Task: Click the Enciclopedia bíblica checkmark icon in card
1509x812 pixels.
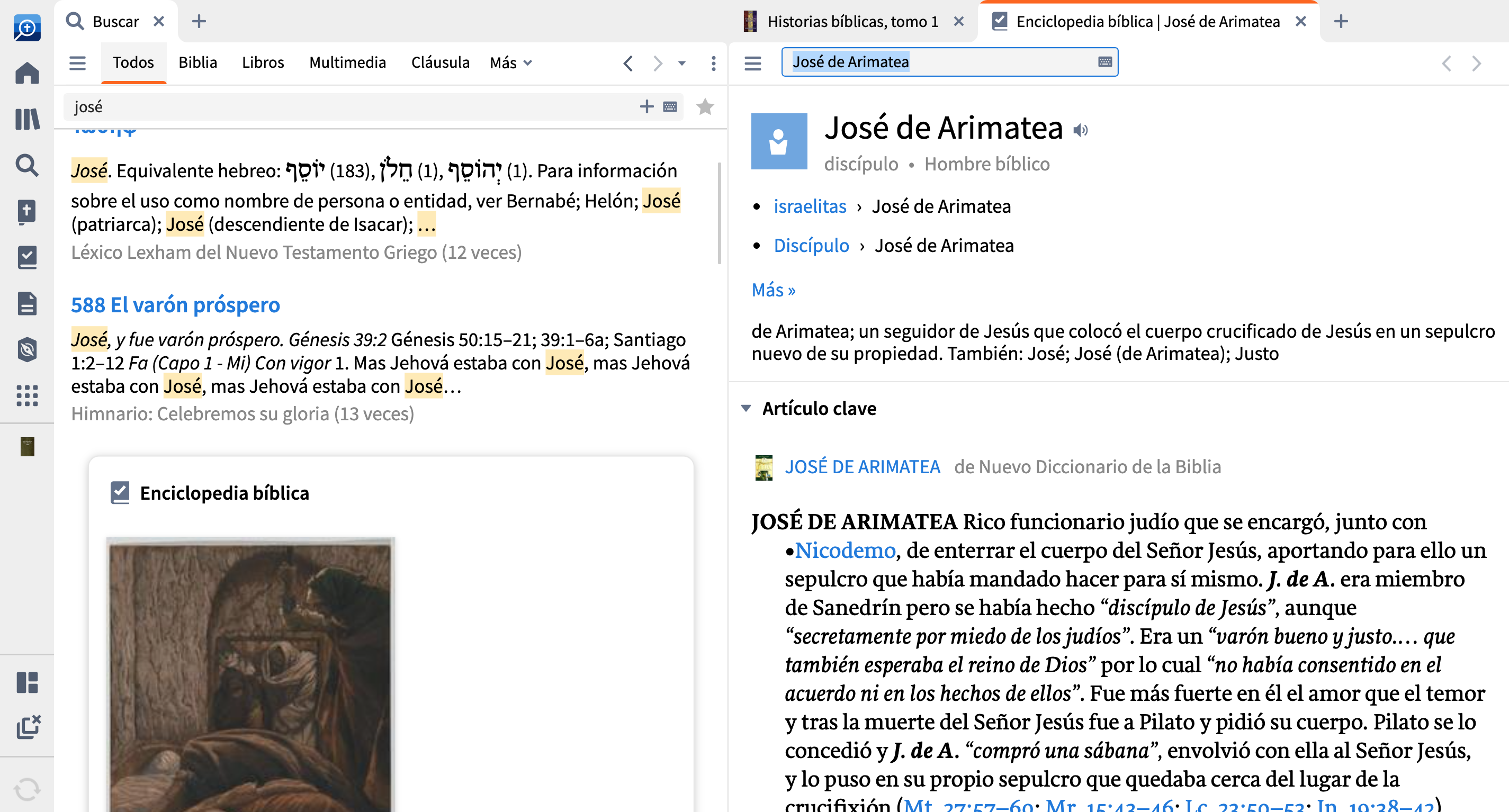Action: pos(120,493)
